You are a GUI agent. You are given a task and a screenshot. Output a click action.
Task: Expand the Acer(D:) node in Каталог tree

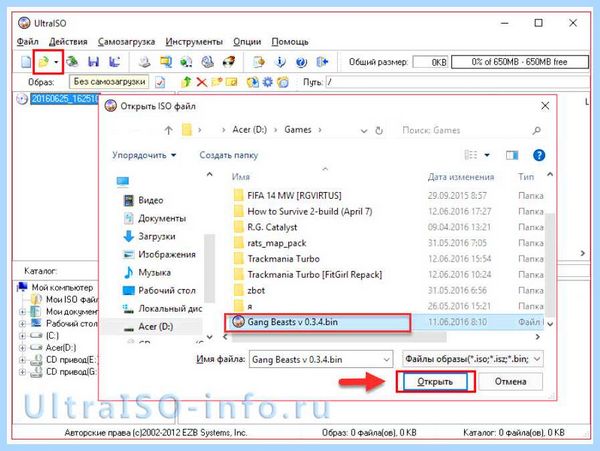pos(23,348)
